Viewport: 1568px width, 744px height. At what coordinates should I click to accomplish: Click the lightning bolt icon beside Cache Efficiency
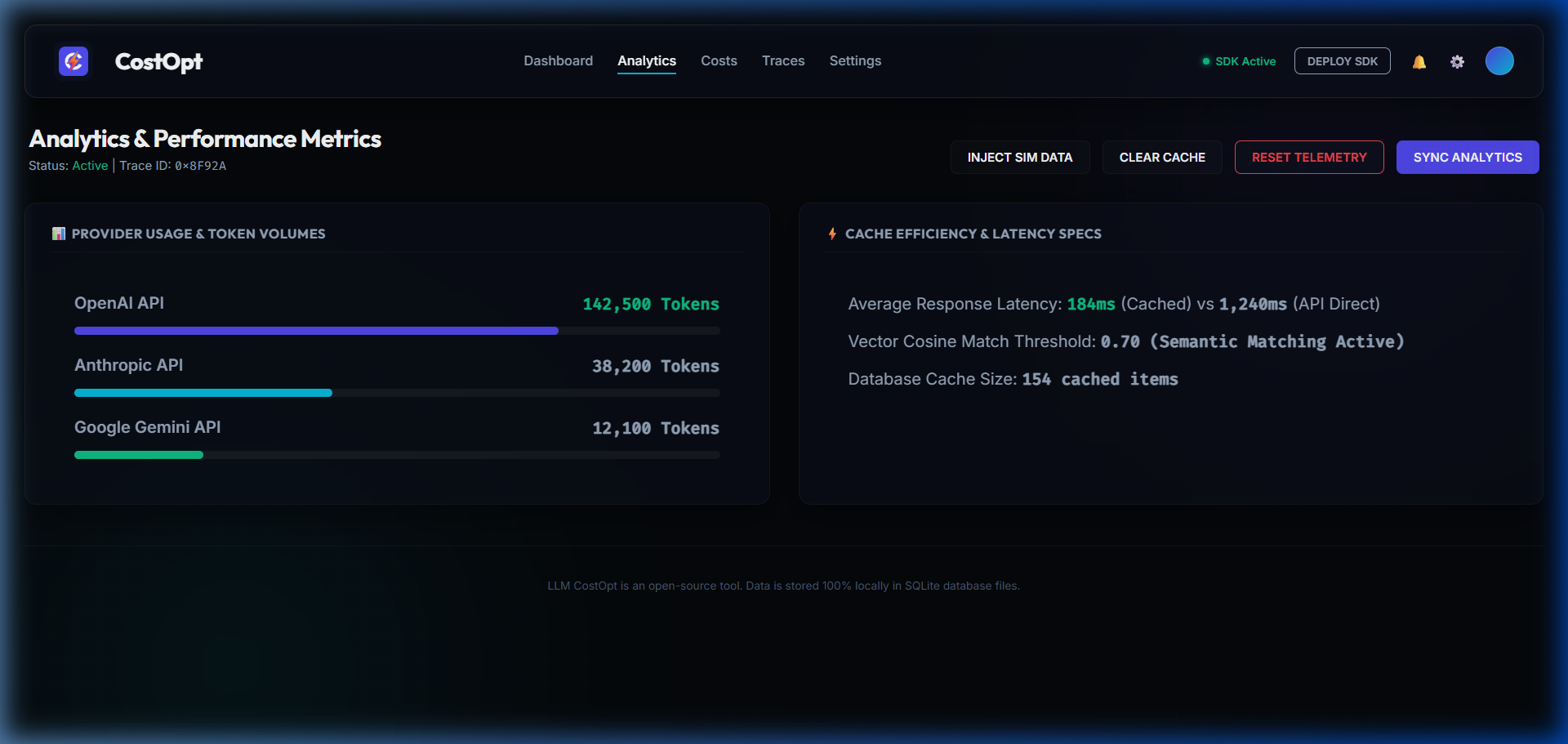pos(832,234)
